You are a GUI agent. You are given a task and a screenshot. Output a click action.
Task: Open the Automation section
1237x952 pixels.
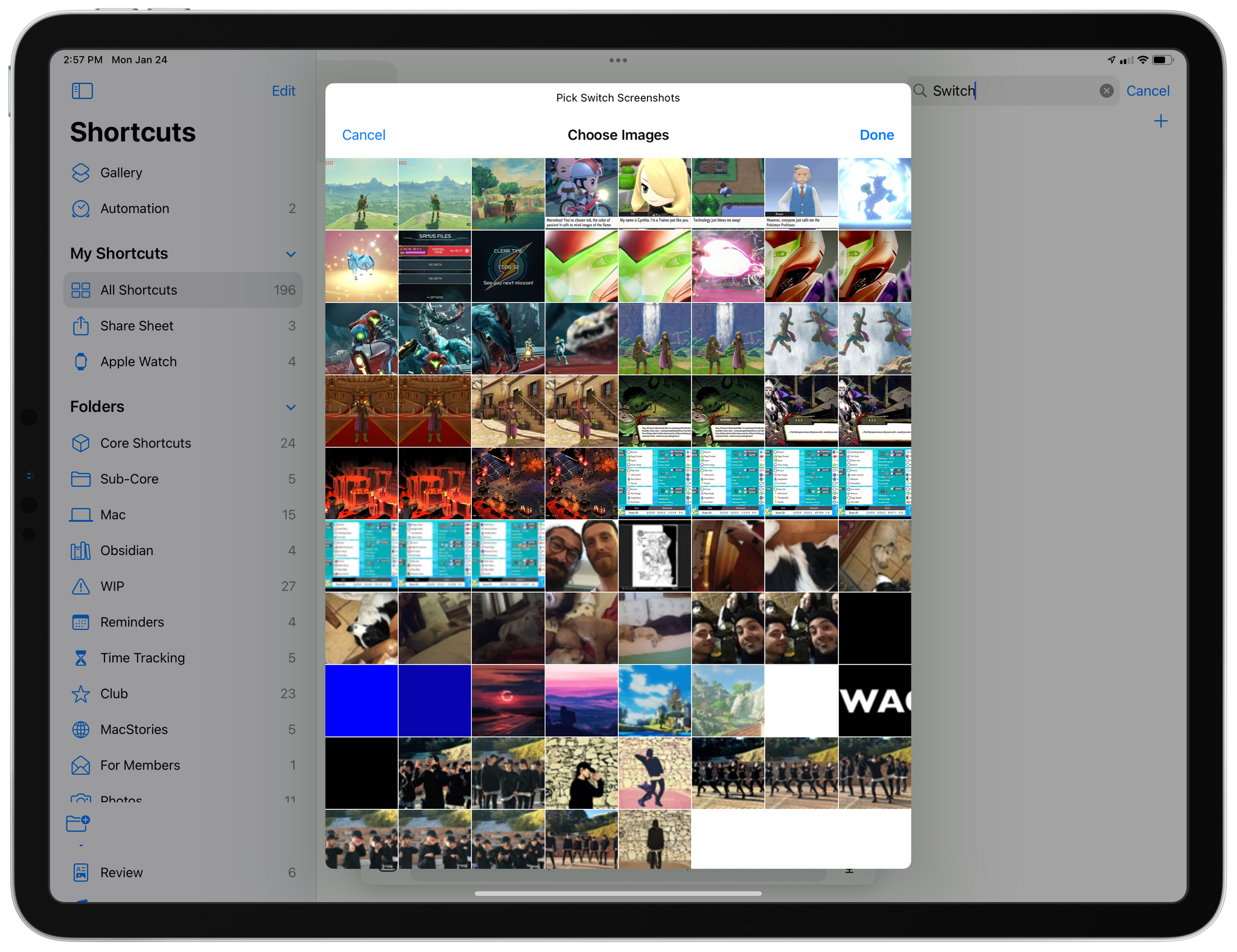(x=133, y=208)
